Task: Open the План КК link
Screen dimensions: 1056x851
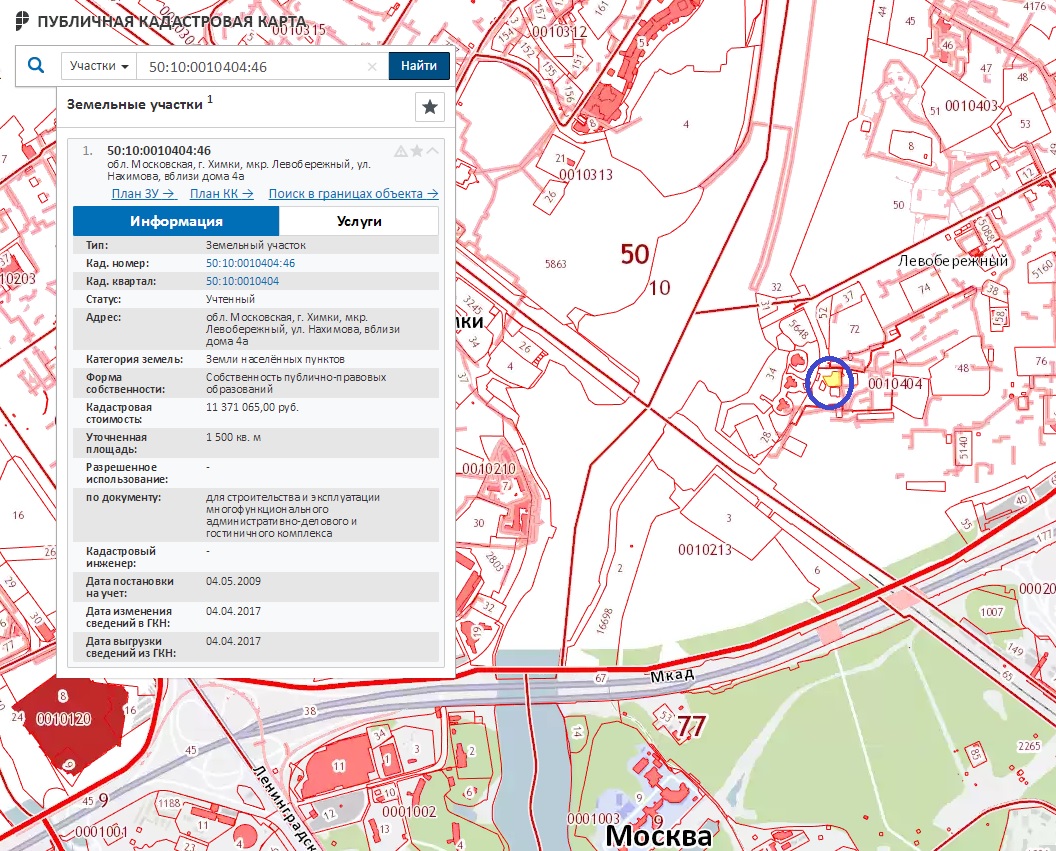Action: tap(221, 194)
